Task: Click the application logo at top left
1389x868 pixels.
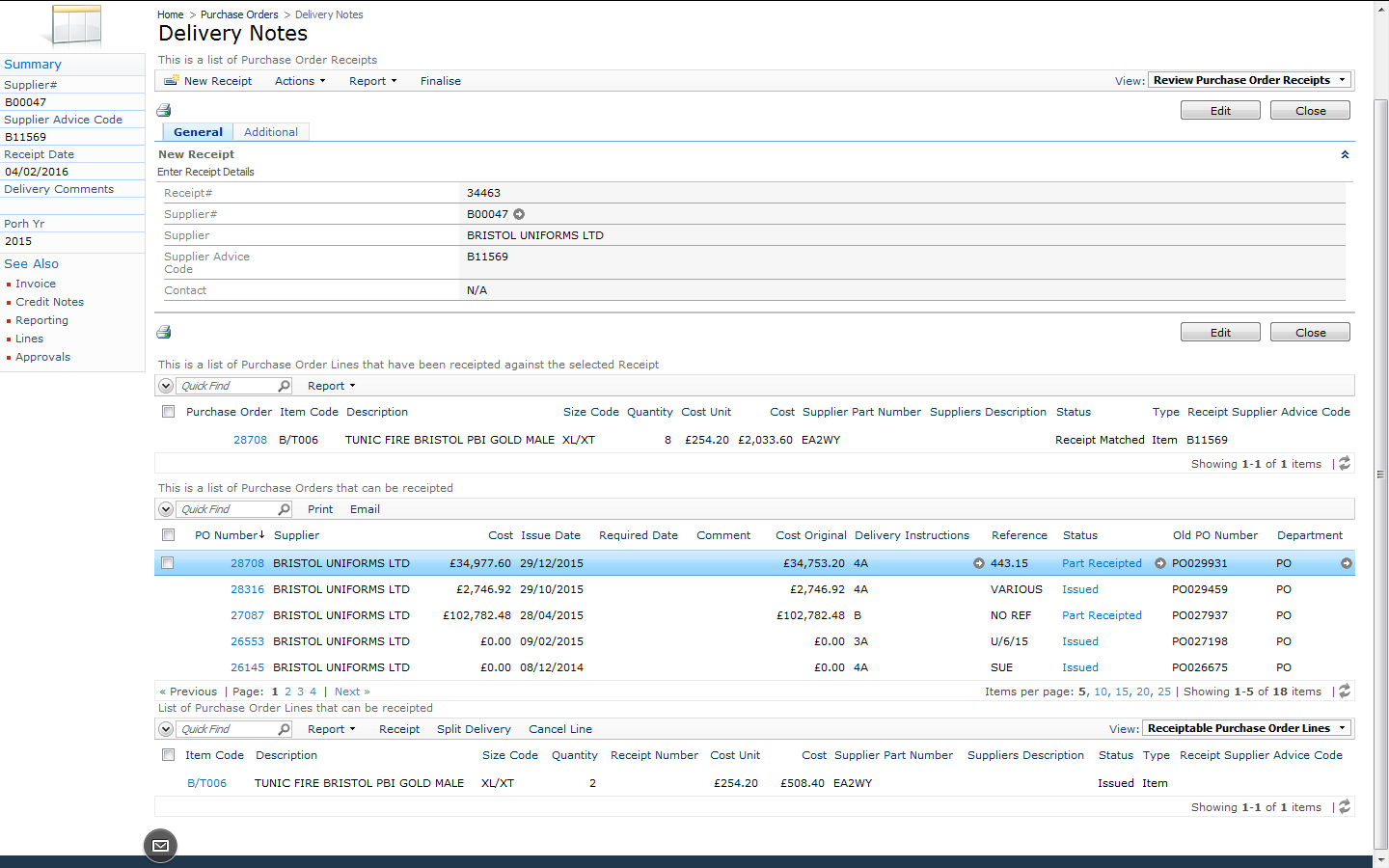Action: 76,26
